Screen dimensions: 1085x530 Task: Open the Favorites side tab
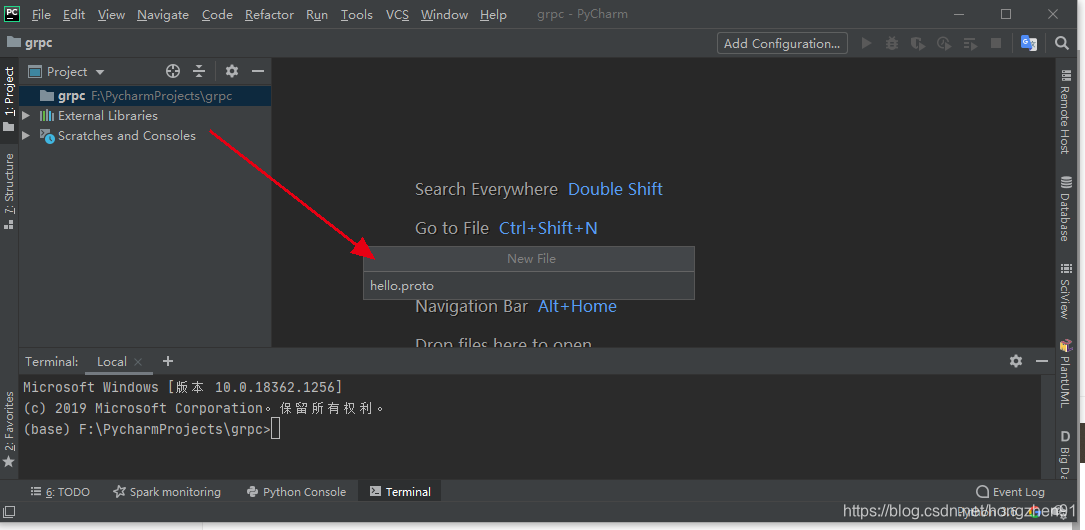9,429
